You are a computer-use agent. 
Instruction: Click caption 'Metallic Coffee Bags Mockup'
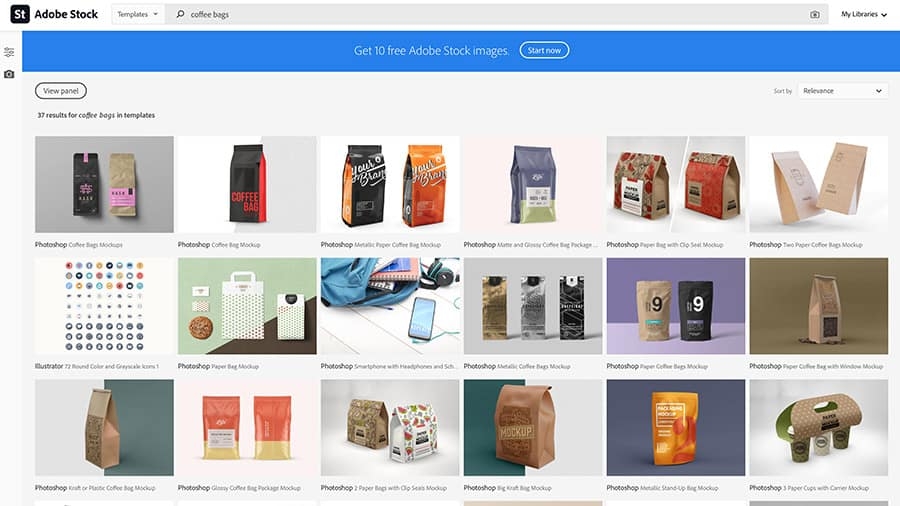click(534, 366)
